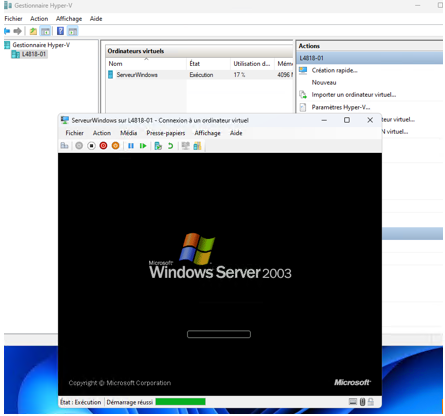Maximize the VM connection window
Image resolution: width=445 pixels, height=416 pixels.
click(347, 120)
